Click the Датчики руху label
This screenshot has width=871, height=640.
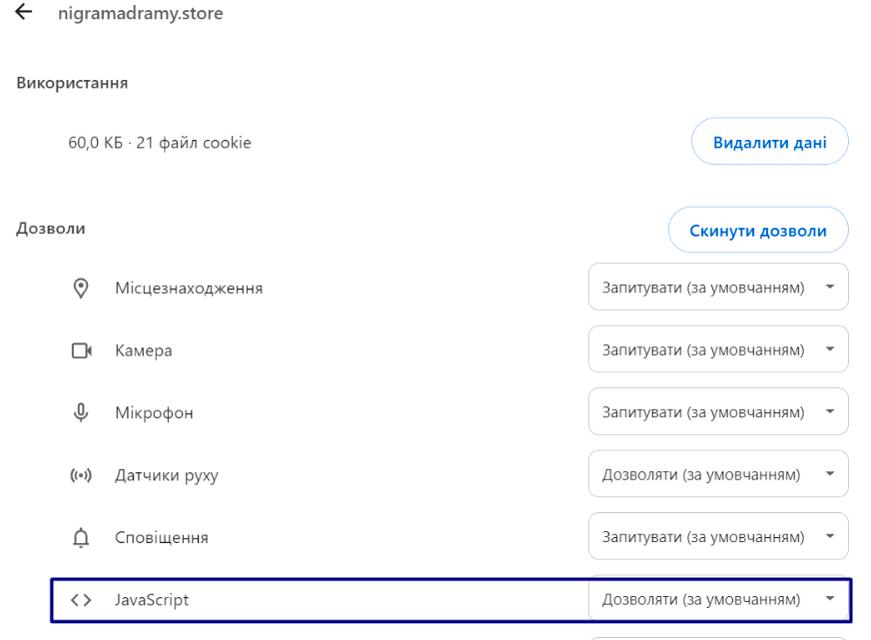click(167, 476)
